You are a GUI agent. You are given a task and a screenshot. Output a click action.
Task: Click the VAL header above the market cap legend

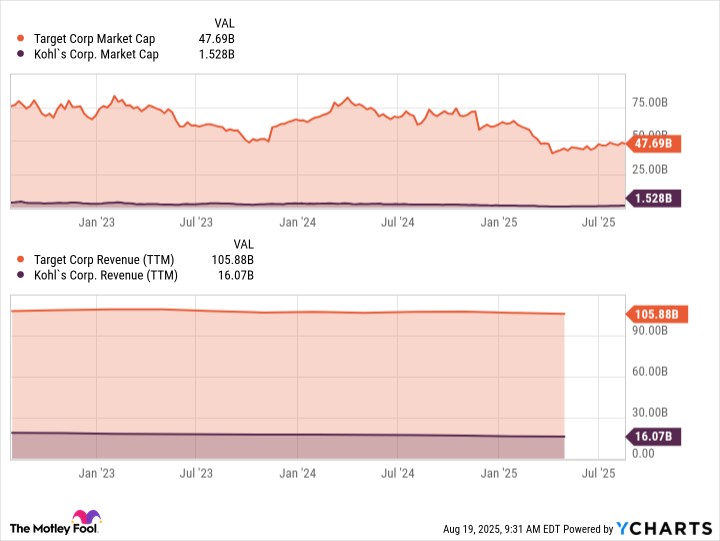point(225,22)
